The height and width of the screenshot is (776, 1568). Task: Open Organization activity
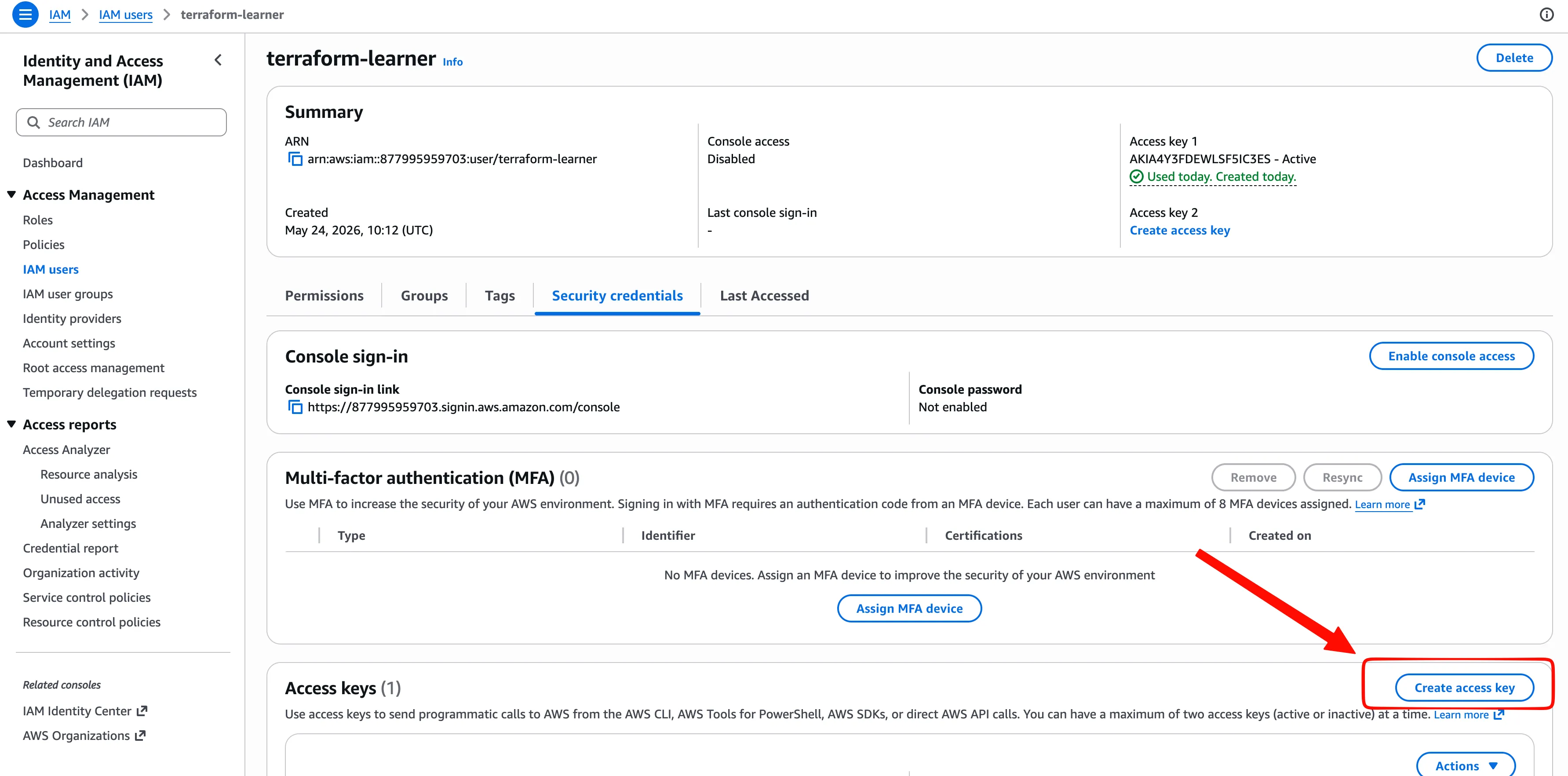click(81, 573)
